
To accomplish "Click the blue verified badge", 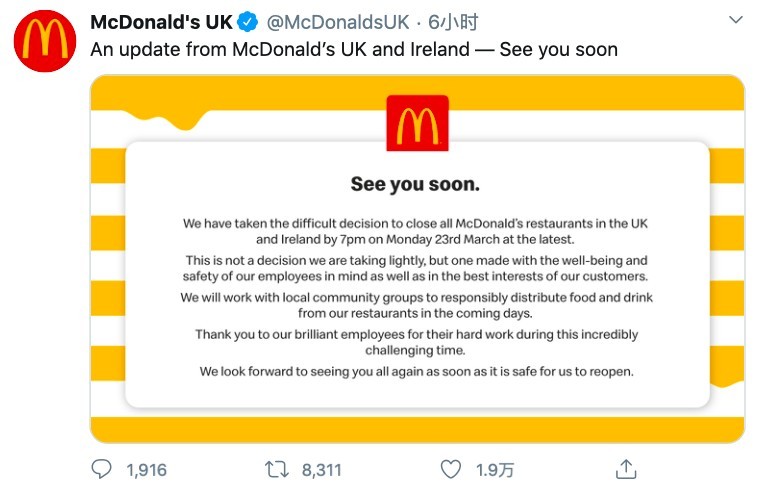I will tap(248, 22).
